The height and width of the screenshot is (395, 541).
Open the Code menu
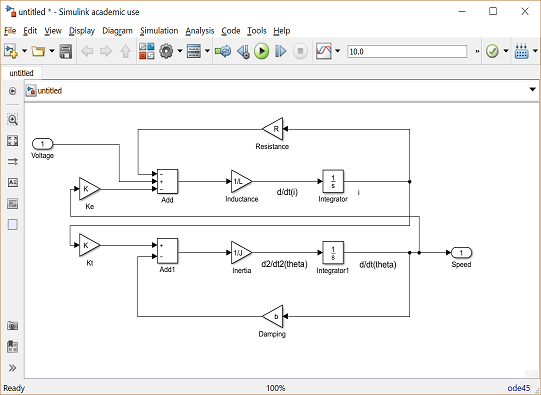(x=231, y=31)
